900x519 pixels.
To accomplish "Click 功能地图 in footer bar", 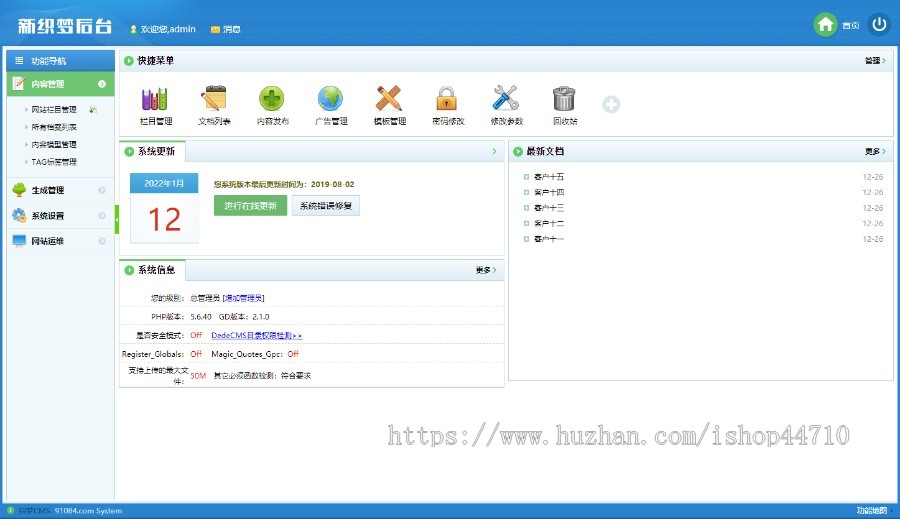I will 871,510.
